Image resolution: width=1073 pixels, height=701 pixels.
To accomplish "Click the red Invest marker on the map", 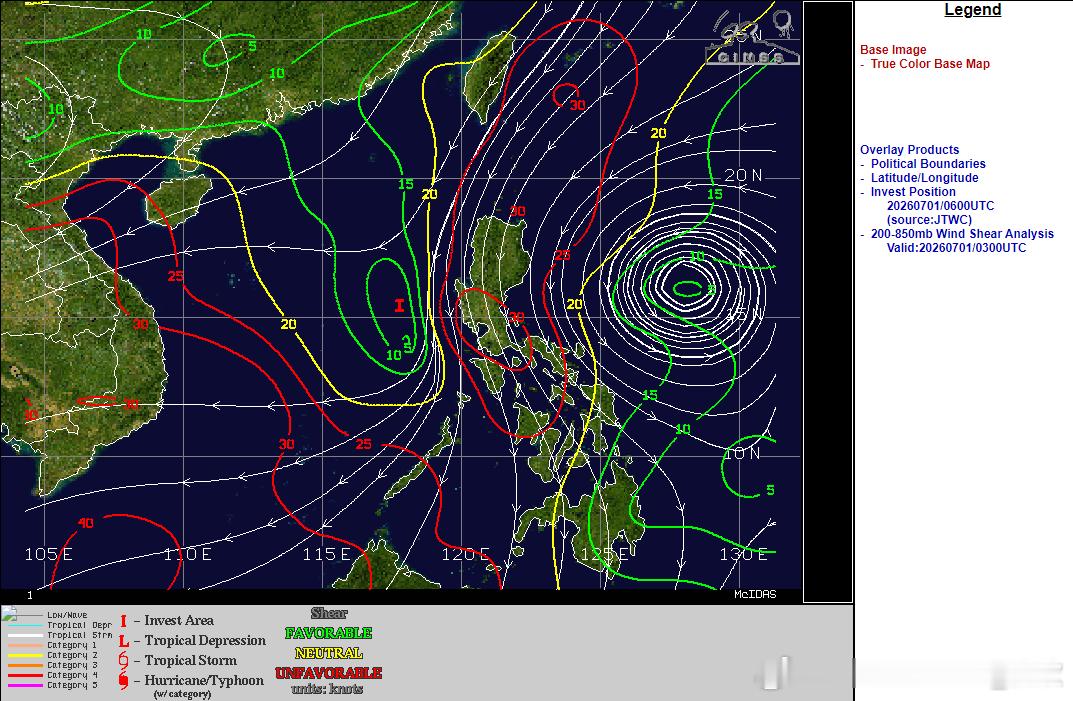I will tap(400, 305).
